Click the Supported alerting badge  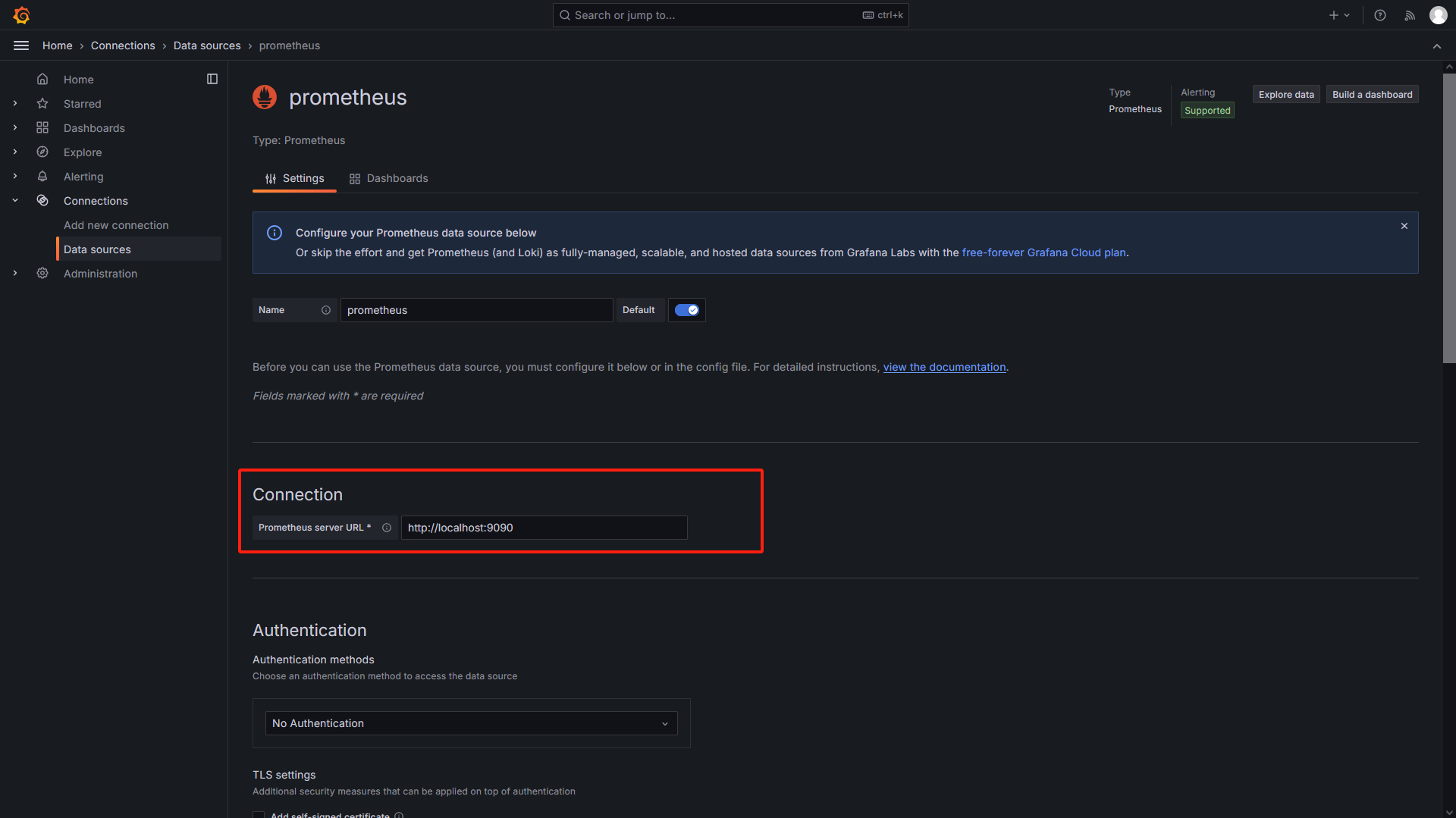coord(1207,111)
